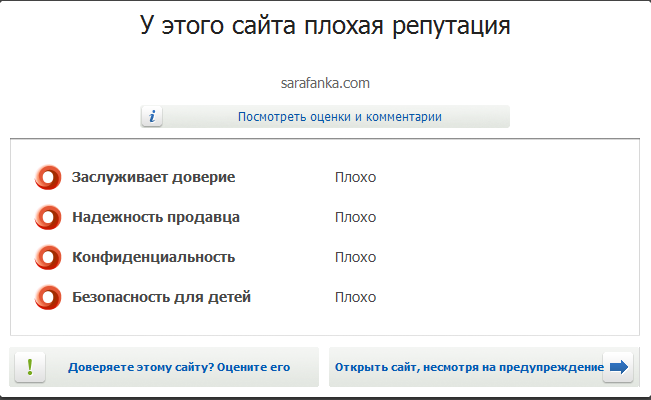The image size is (651, 400).
Task: Click the 'Заслуживает доверие' label
Action: [154, 177]
